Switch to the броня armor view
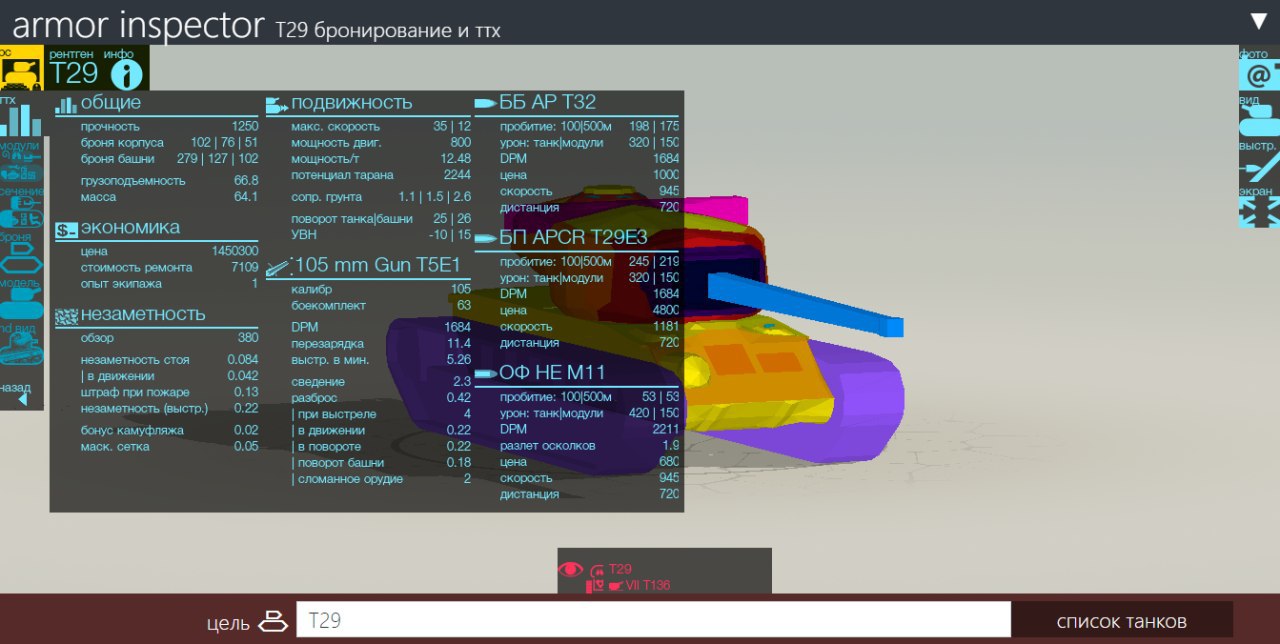Image resolution: width=1280 pixels, height=644 pixels. (20, 259)
